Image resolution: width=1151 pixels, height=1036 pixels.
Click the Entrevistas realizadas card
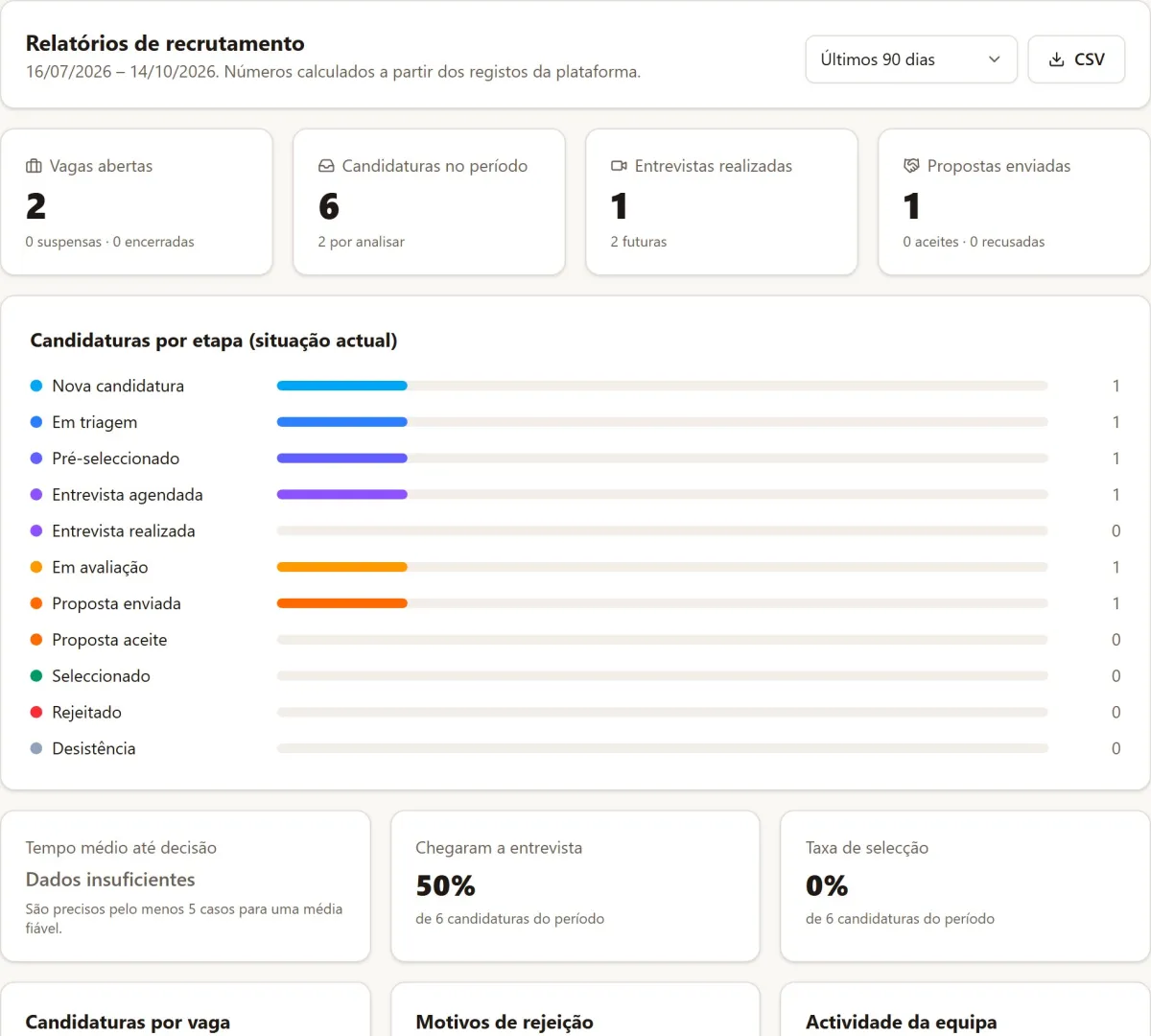click(x=721, y=202)
